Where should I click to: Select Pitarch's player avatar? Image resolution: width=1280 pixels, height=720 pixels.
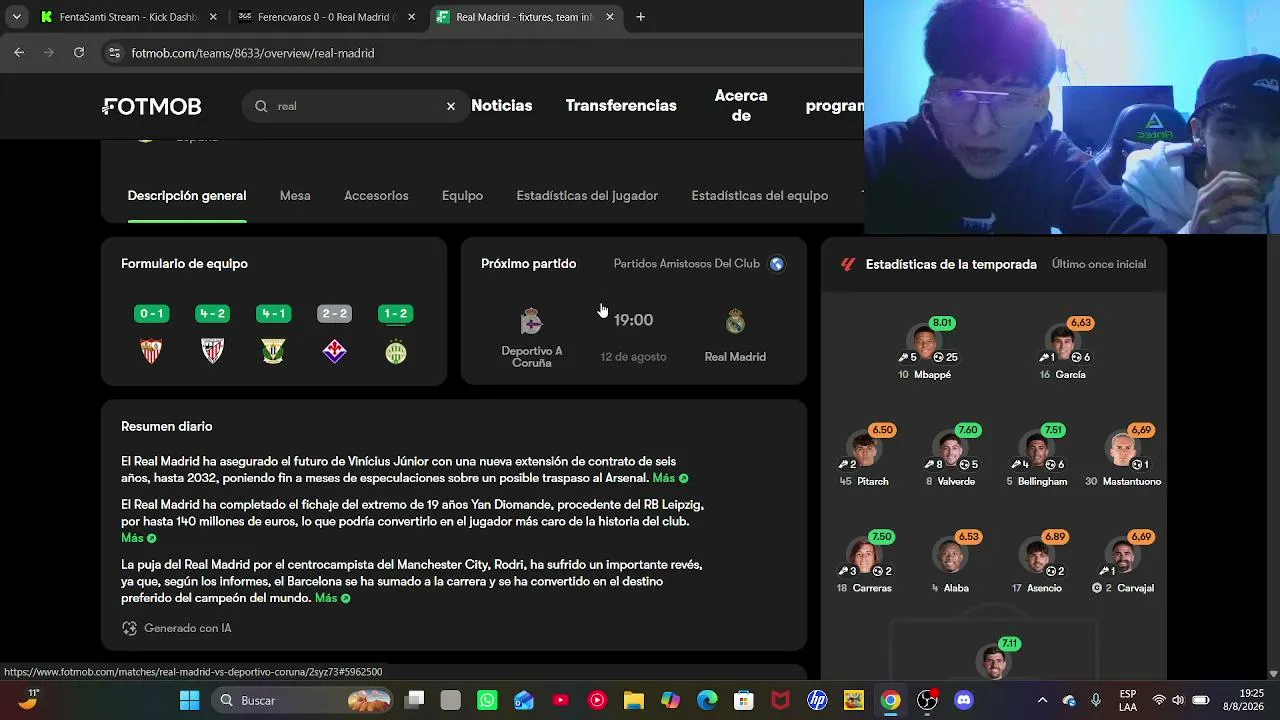click(865, 451)
